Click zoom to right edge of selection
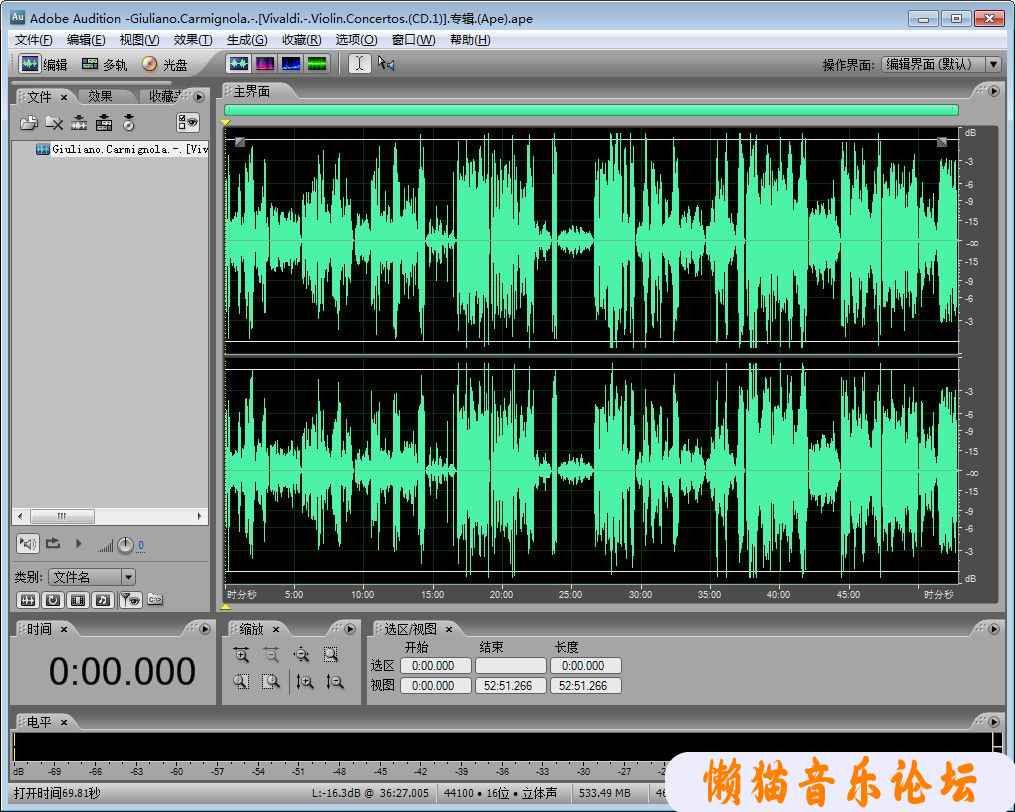This screenshot has height=812, width=1015. (271, 682)
